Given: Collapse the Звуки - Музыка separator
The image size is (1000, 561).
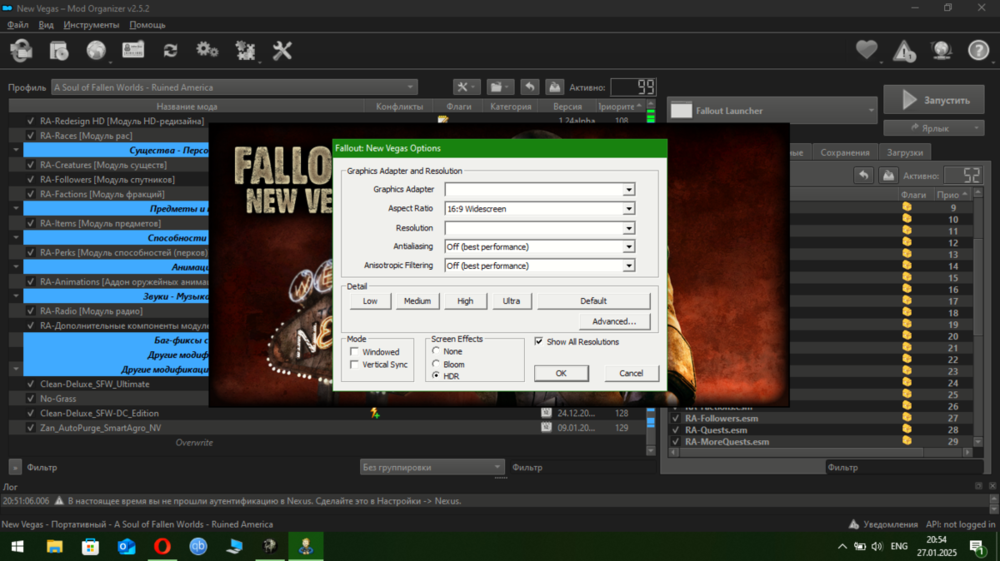Looking at the screenshot, I should [16, 296].
